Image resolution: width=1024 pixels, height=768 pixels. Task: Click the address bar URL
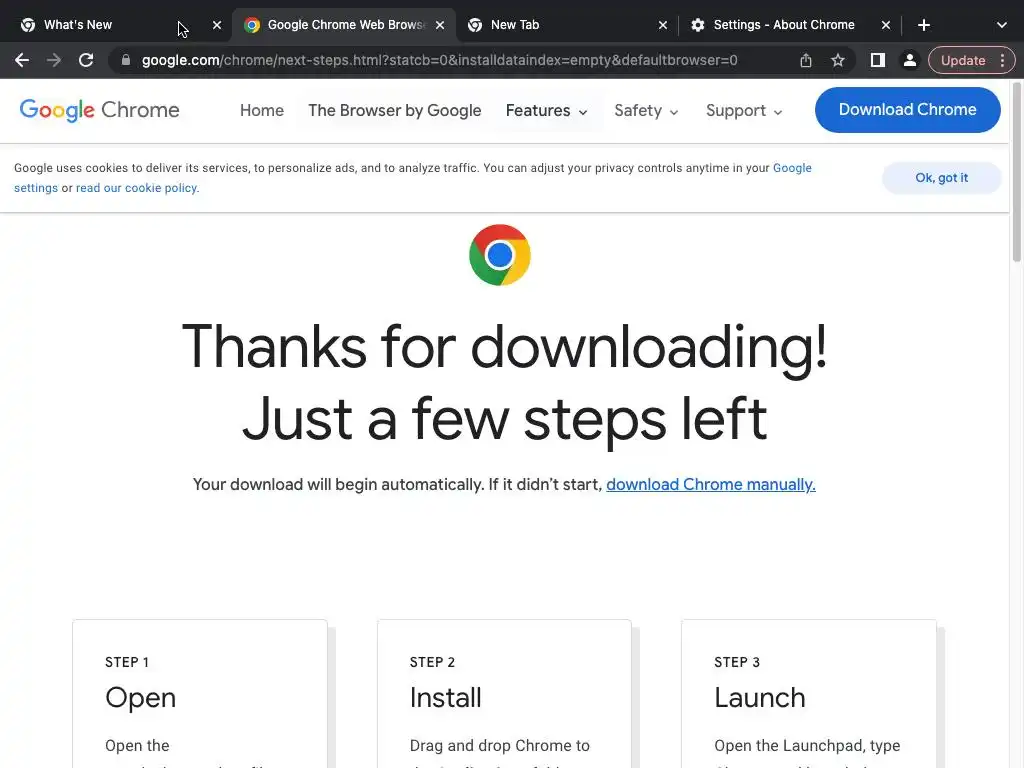coord(440,61)
